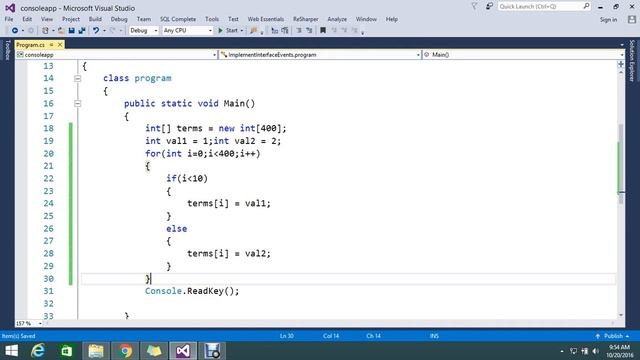640x360 pixels.
Task: Open the Help menu
Action: click(391, 19)
